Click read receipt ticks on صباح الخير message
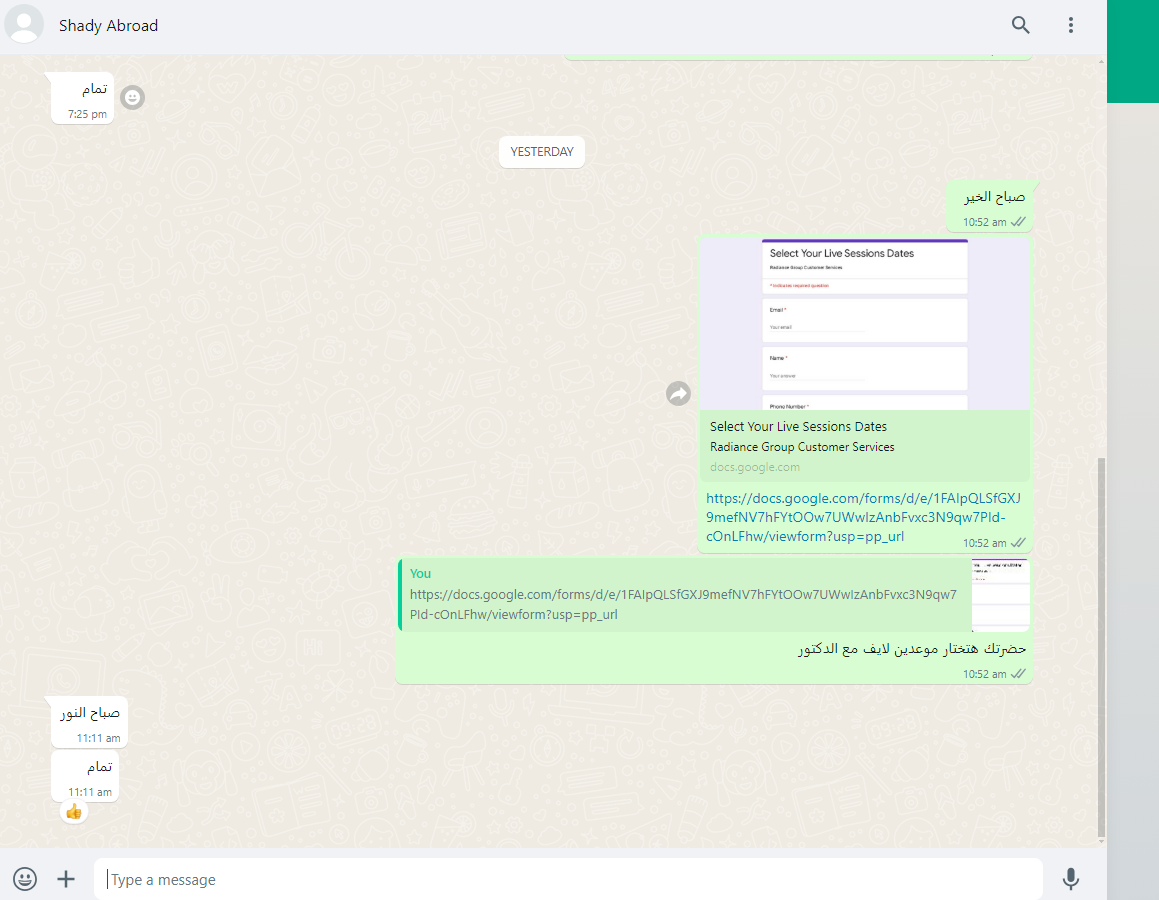The width and height of the screenshot is (1159, 900). (1018, 222)
